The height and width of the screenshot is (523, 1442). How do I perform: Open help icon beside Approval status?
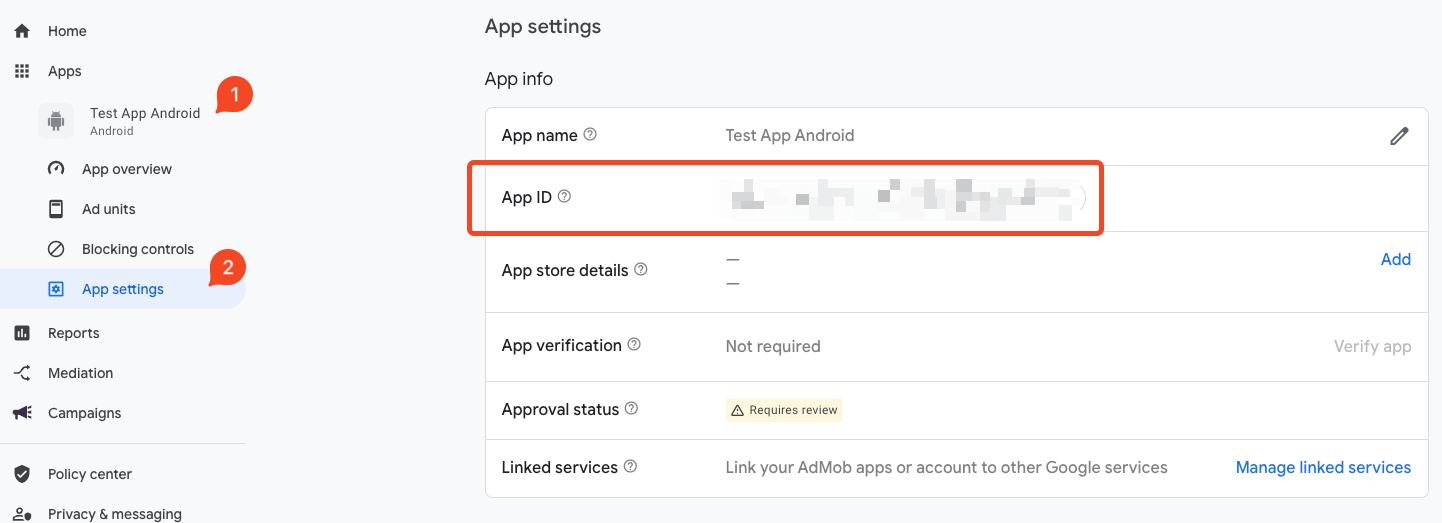click(x=631, y=408)
